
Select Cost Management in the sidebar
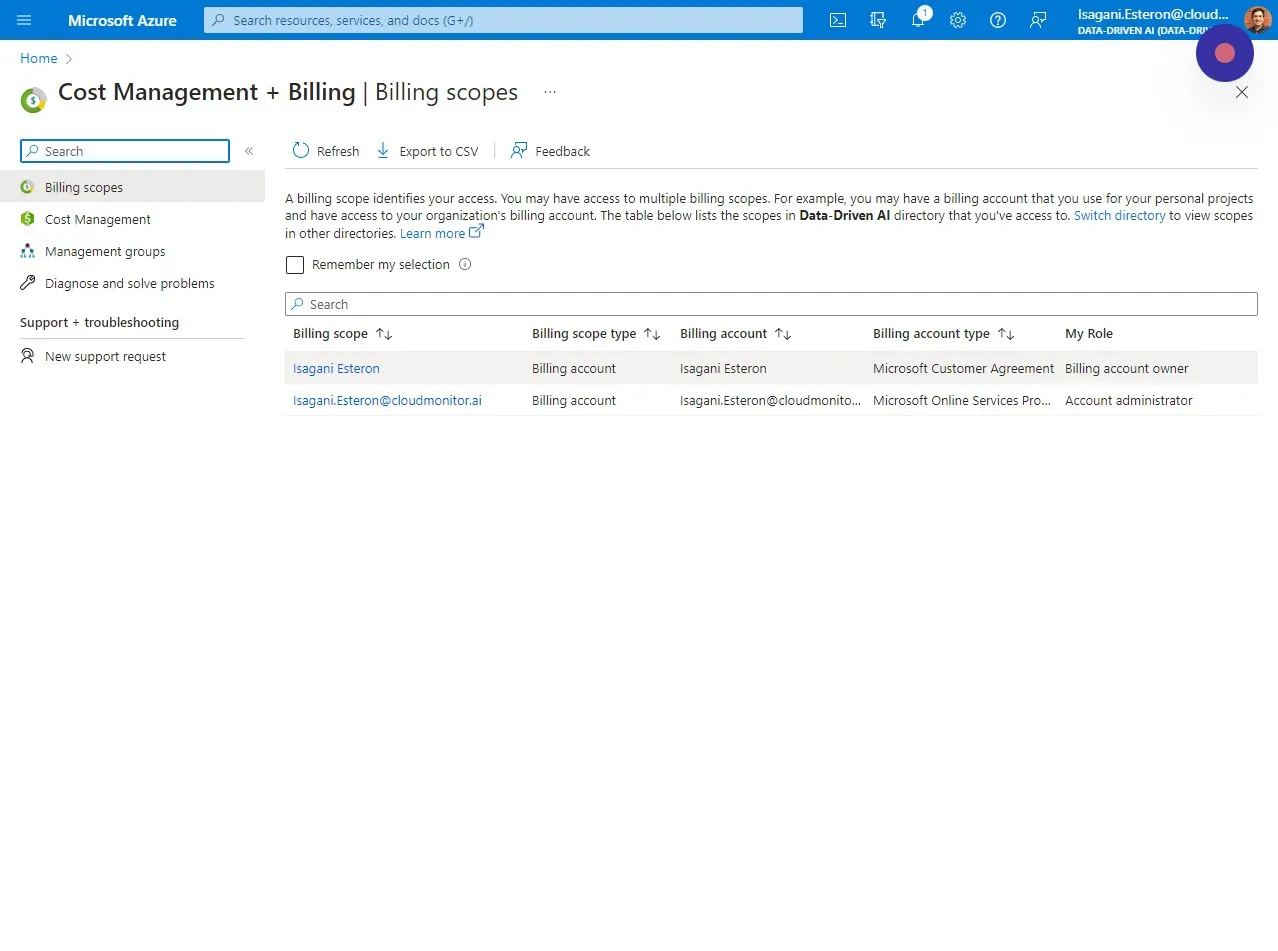[132, 219]
